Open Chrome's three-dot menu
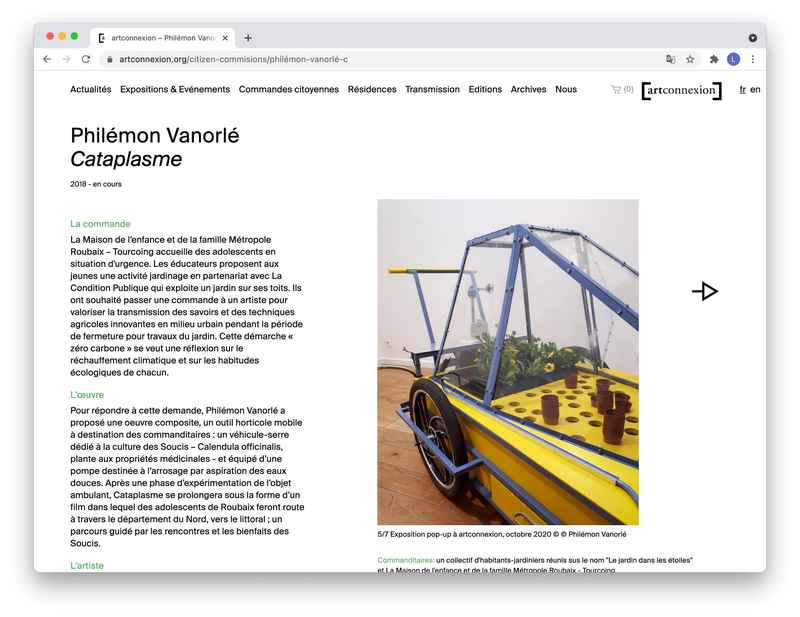Image resolution: width=800 pixels, height=617 pixels. click(753, 59)
